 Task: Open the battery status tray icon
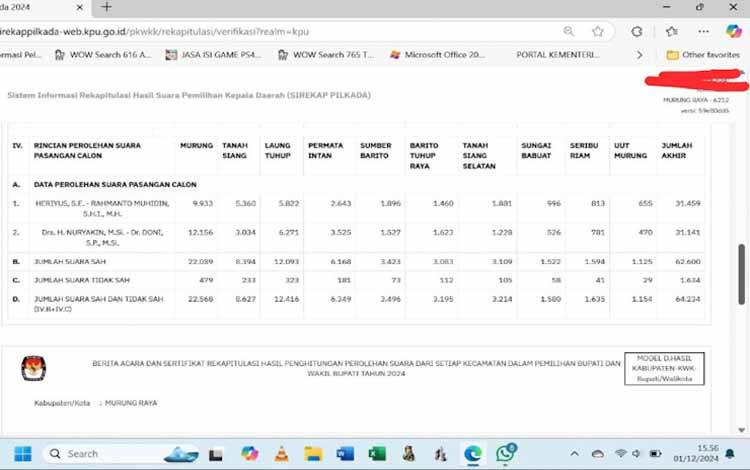point(655,453)
